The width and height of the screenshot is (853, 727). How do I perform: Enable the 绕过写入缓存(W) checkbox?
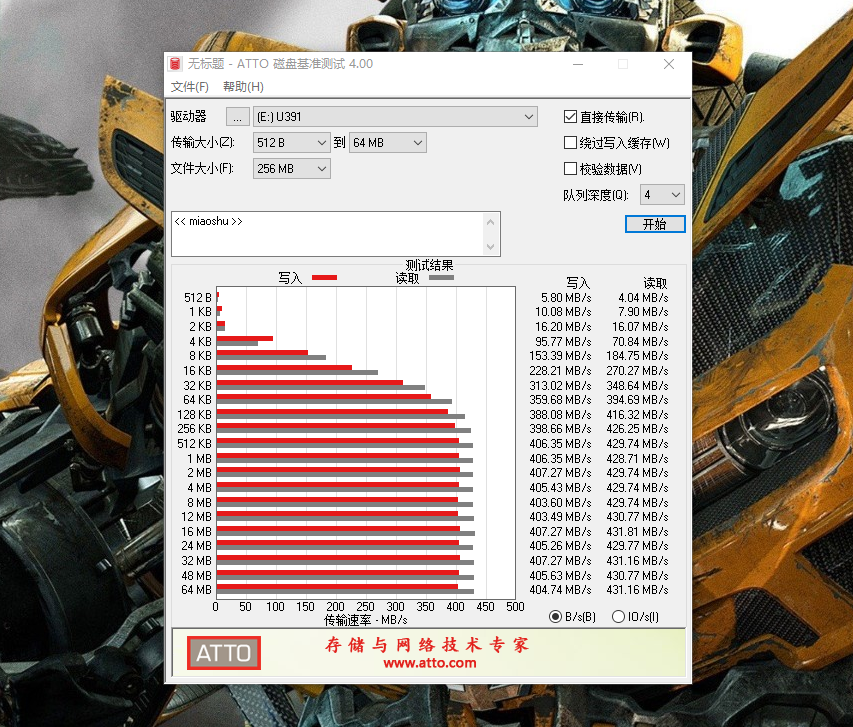(570, 142)
